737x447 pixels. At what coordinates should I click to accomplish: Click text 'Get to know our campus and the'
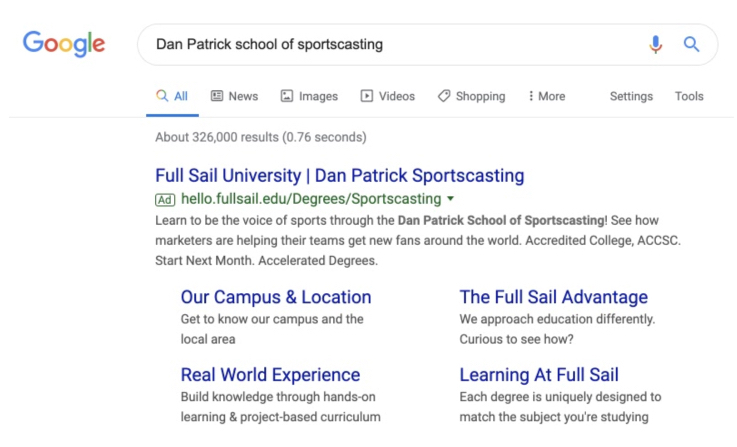[x=272, y=319]
